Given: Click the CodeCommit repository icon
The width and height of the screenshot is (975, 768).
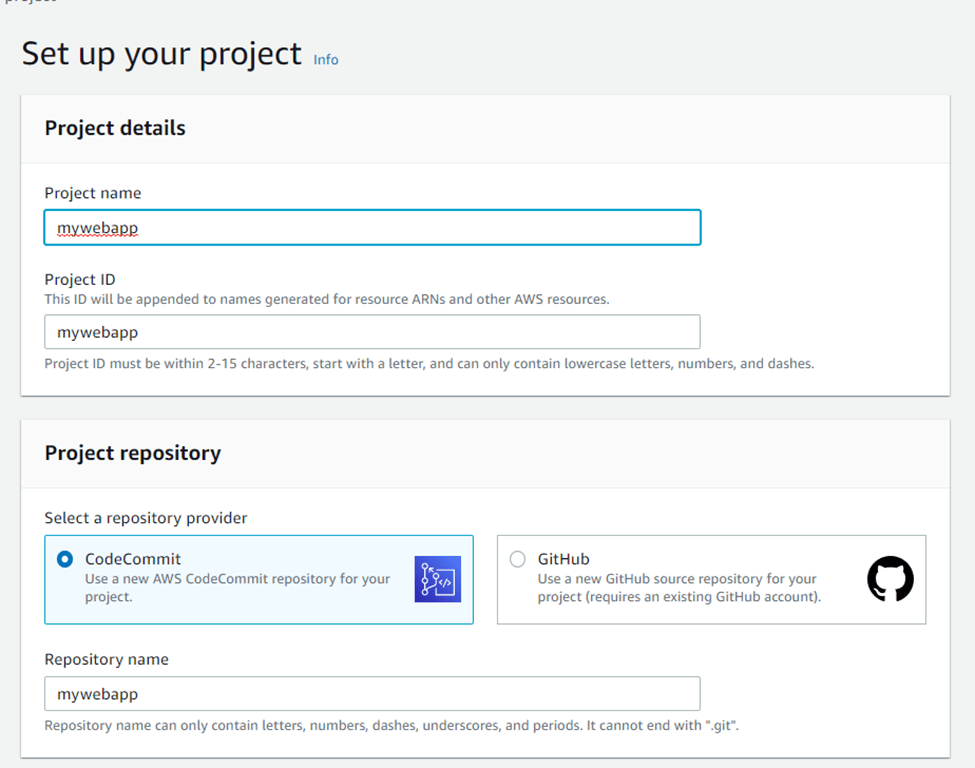Looking at the screenshot, I should point(437,579).
